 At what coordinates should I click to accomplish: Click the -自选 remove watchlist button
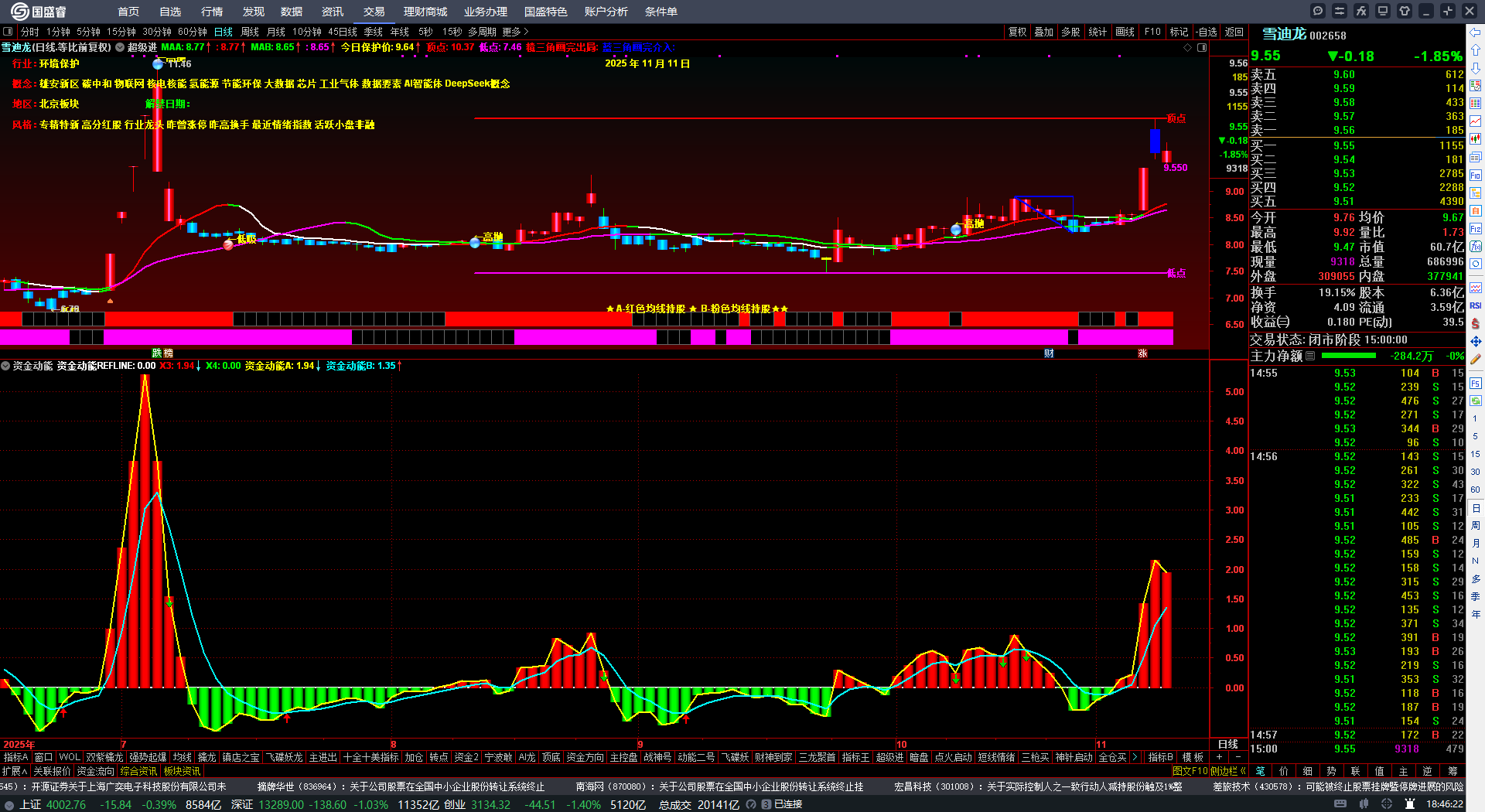[1207, 32]
